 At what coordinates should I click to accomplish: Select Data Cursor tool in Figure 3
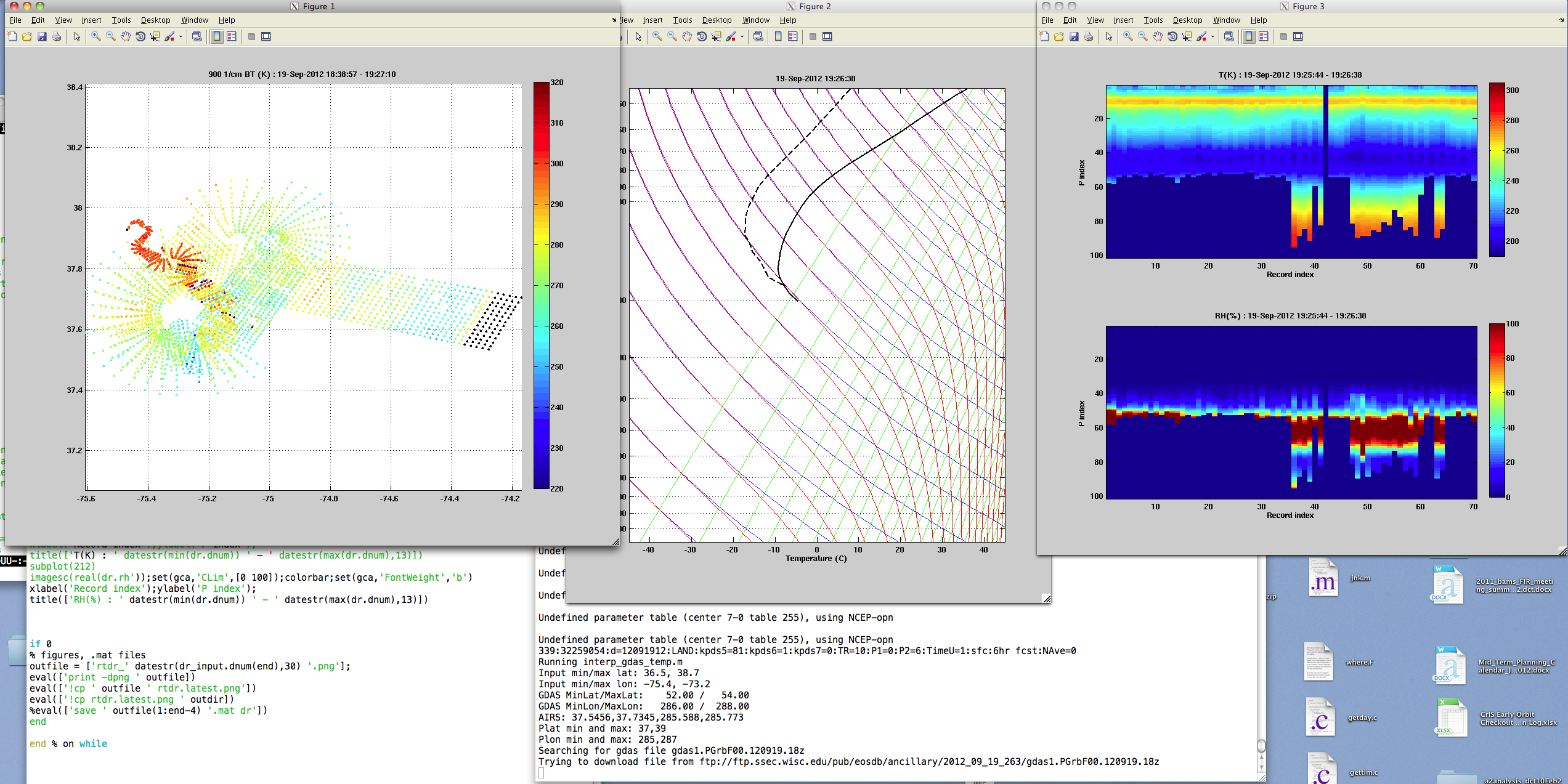pos(1187,37)
